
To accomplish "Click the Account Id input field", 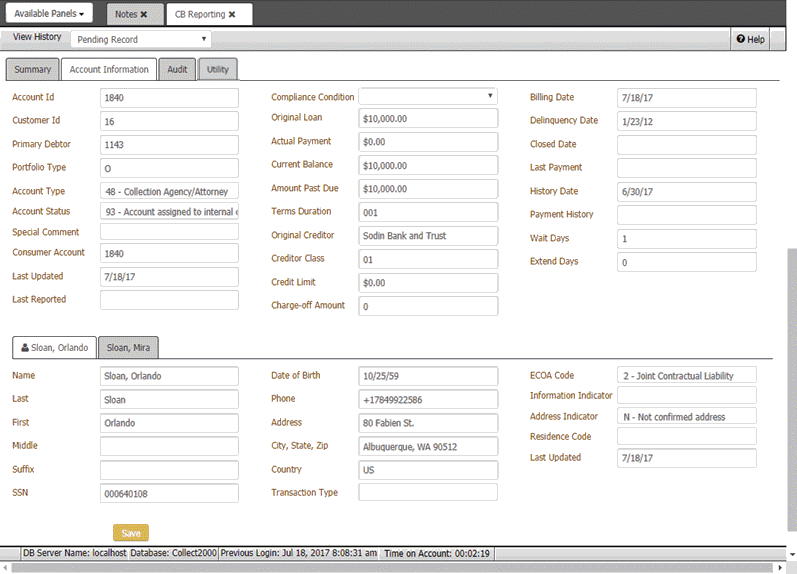I will [169, 98].
